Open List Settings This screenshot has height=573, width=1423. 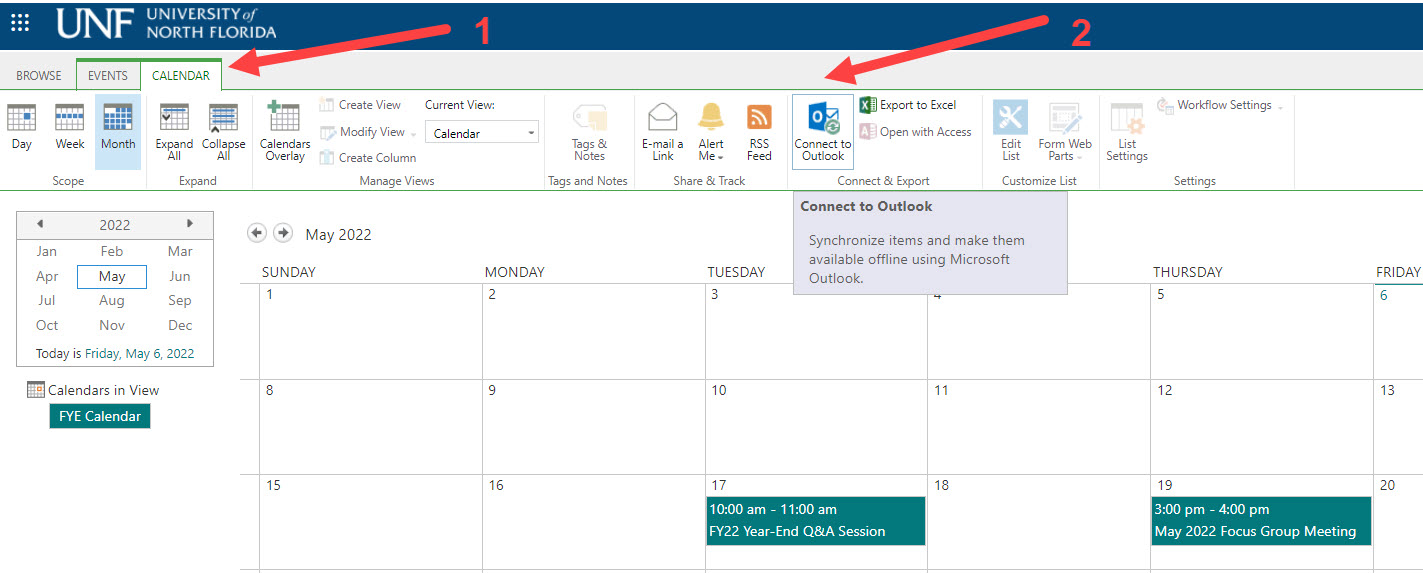[x=1127, y=132]
